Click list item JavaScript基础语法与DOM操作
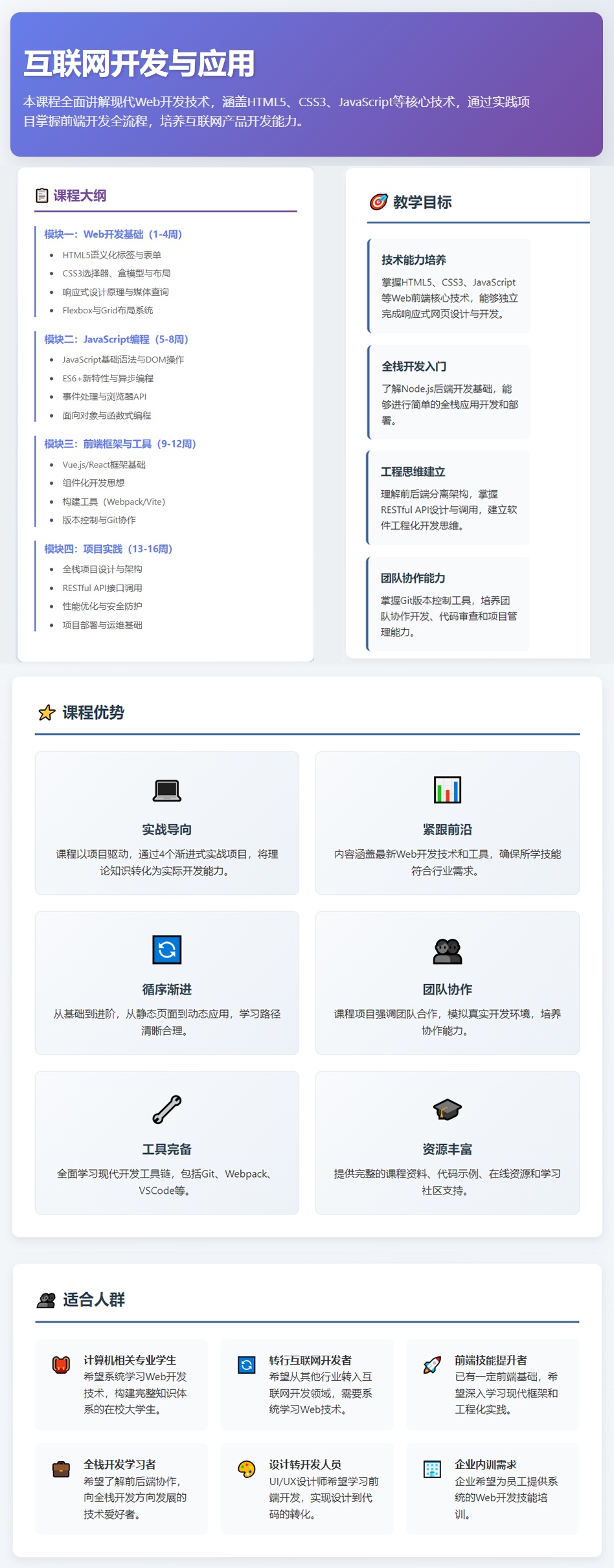The height and width of the screenshot is (1568, 614). click(123, 359)
